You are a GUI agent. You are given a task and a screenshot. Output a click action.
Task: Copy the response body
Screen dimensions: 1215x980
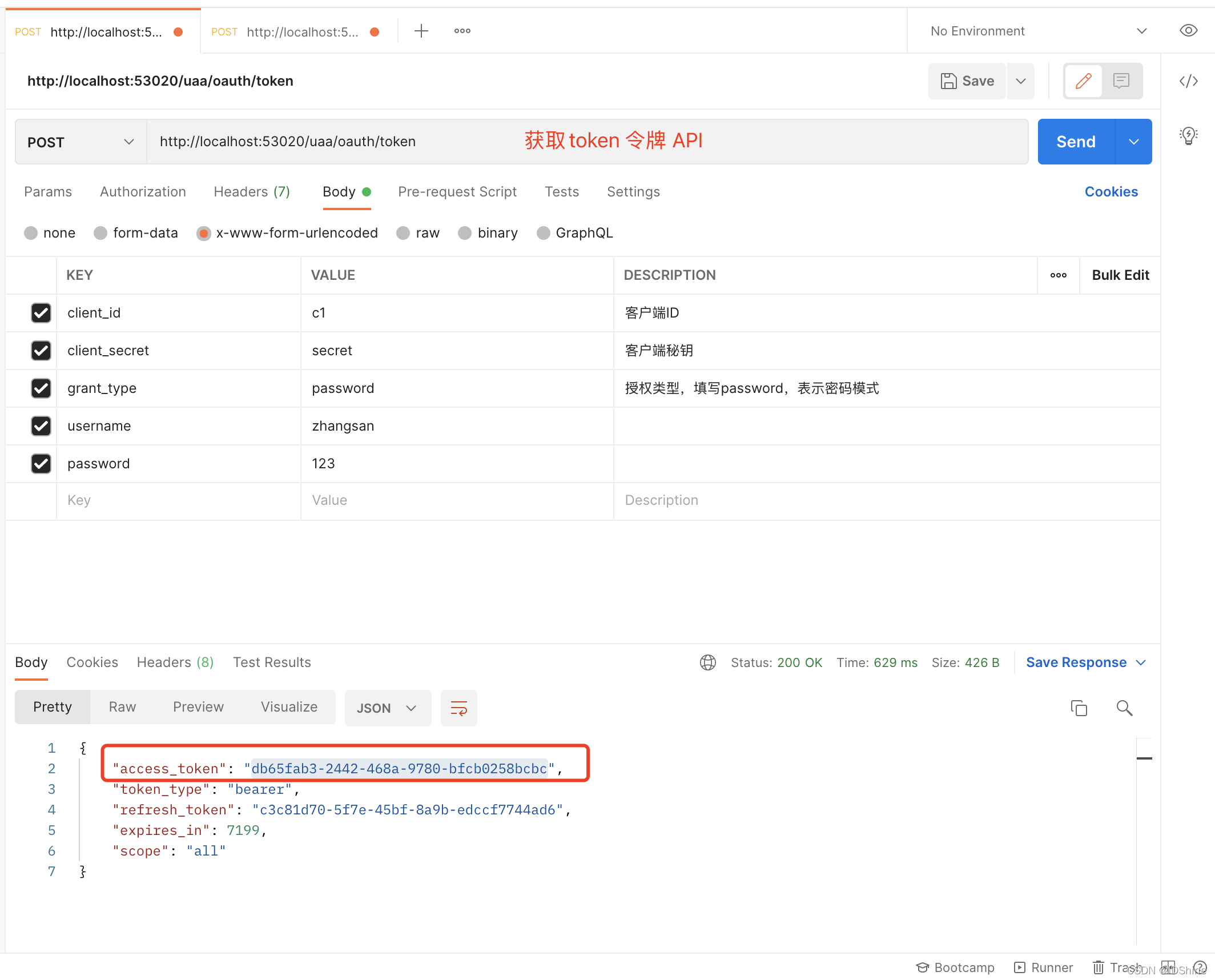click(x=1079, y=708)
